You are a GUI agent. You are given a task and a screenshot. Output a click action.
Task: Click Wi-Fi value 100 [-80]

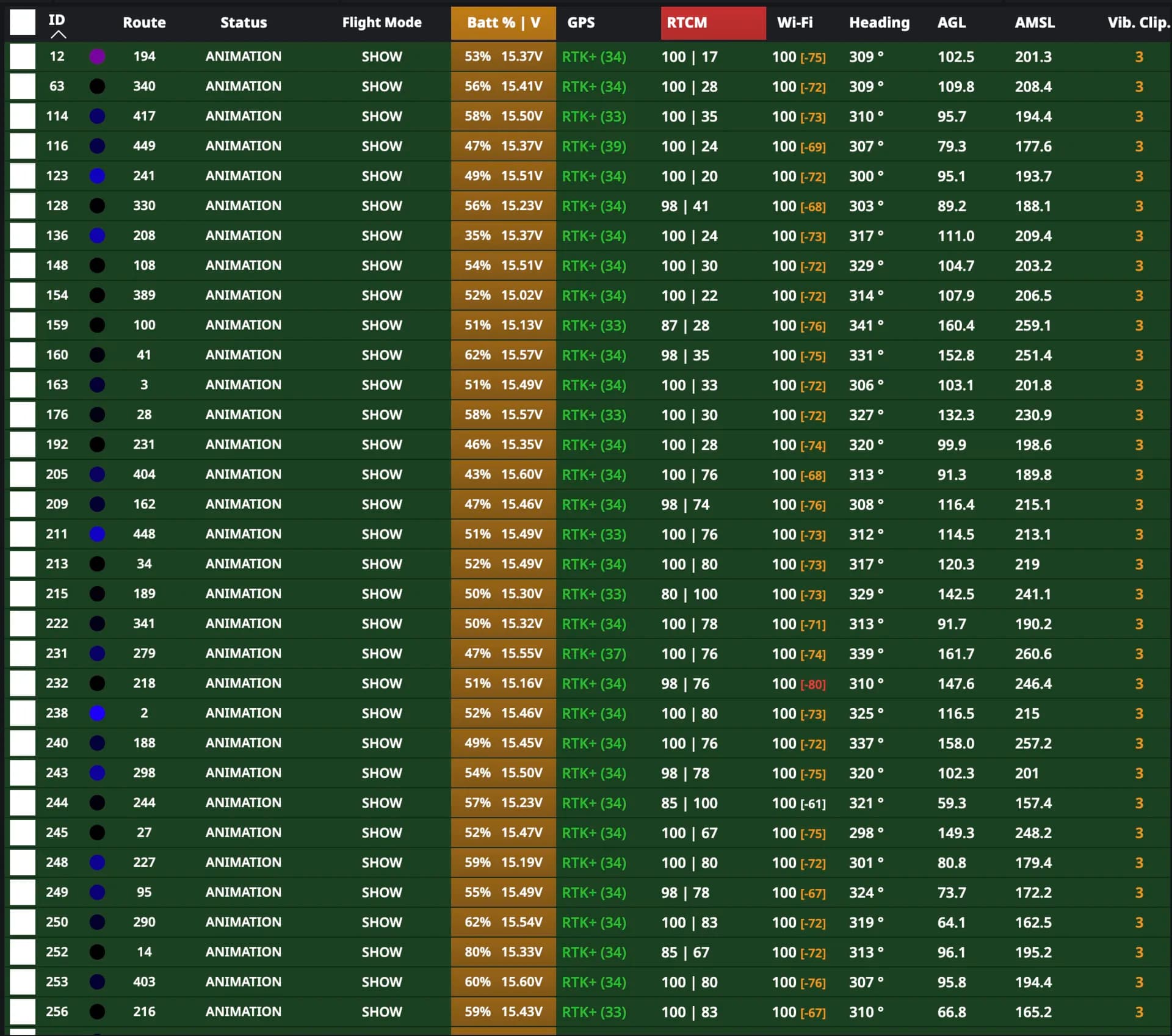(x=798, y=684)
